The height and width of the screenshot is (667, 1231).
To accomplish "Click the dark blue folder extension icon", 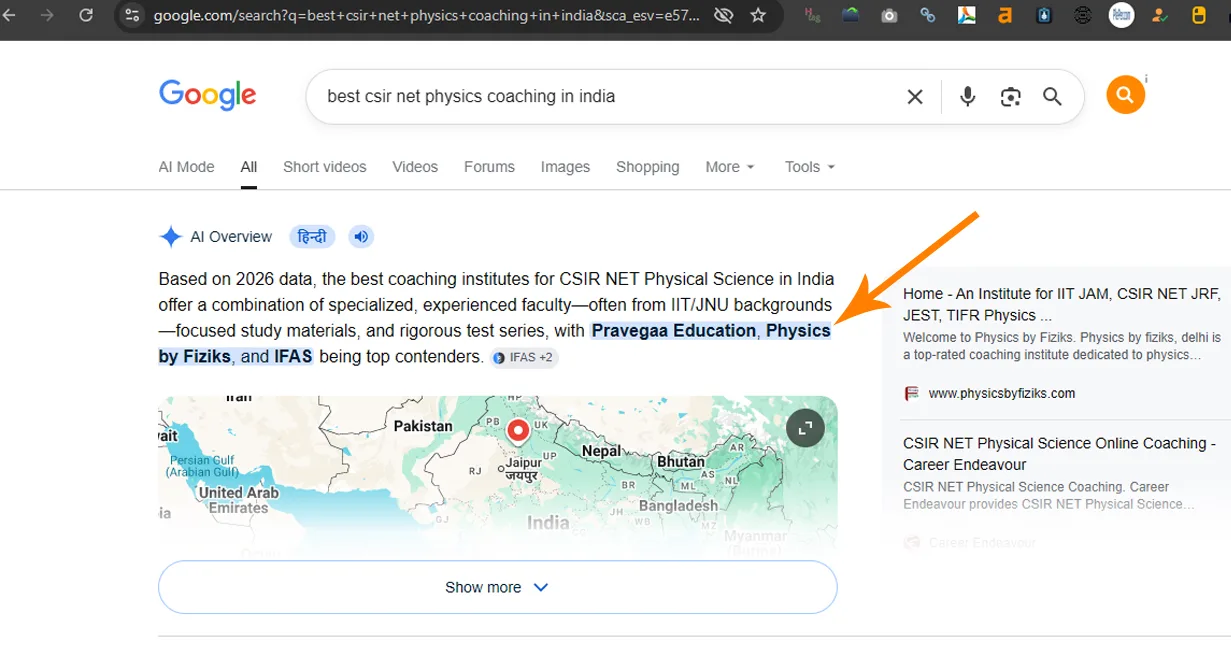I will coord(852,15).
